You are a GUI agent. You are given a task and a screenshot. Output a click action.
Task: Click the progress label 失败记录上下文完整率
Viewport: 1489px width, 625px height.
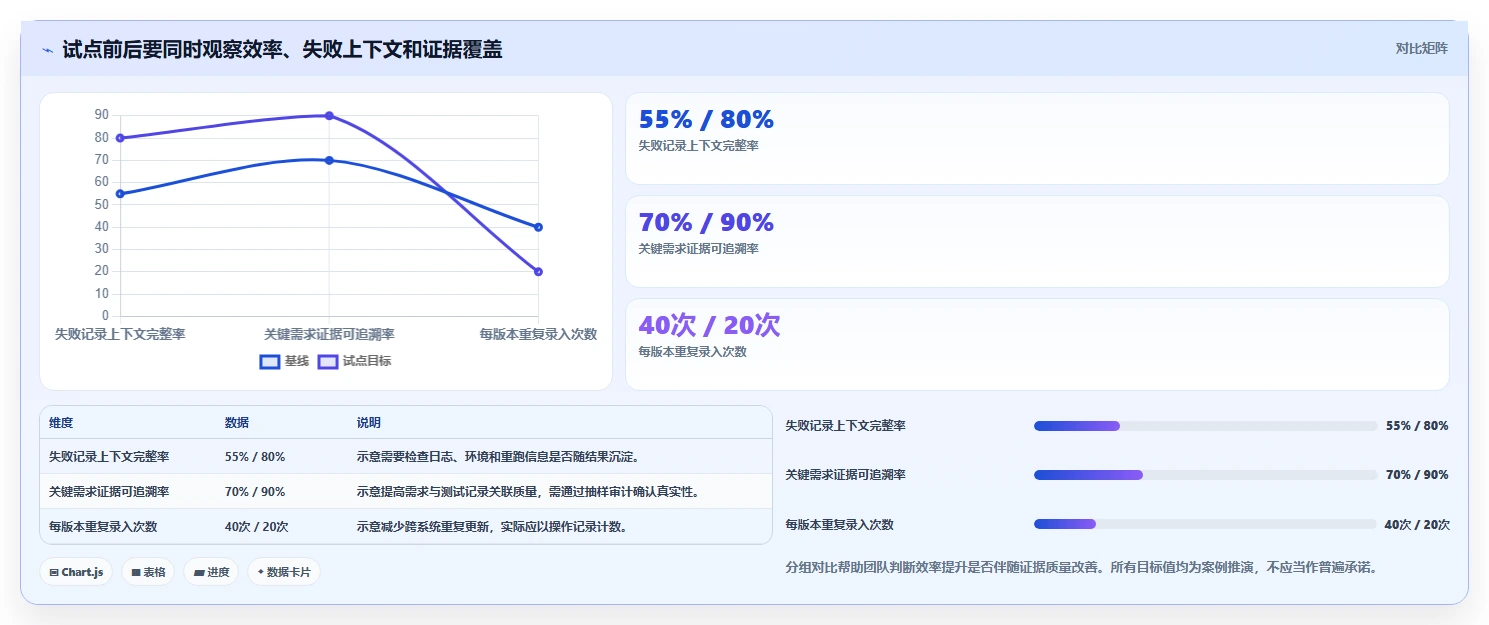846,426
